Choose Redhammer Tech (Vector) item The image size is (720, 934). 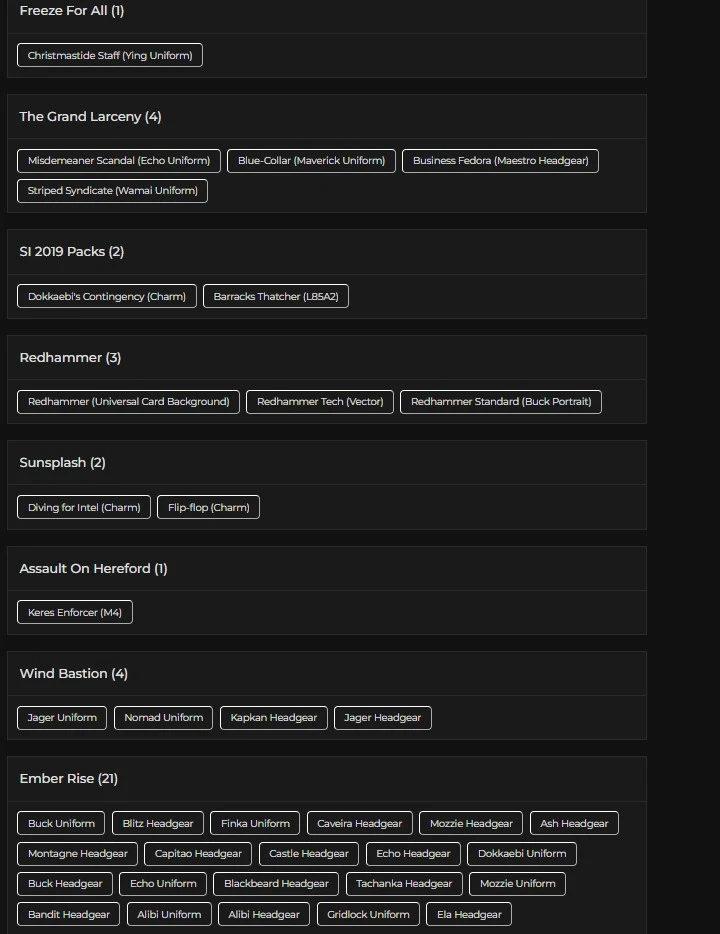(320, 401)
